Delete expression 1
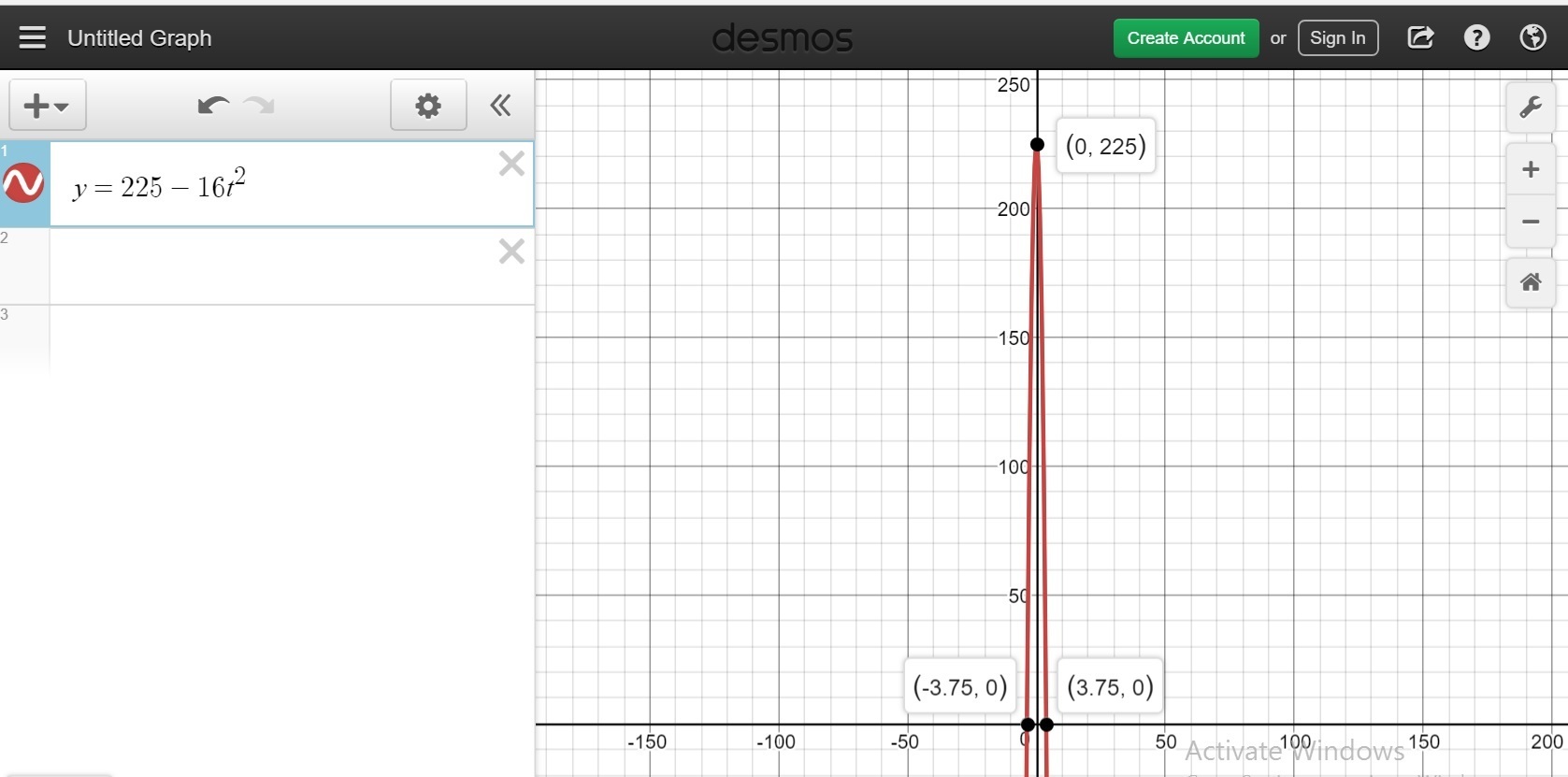 coord(511,164)
